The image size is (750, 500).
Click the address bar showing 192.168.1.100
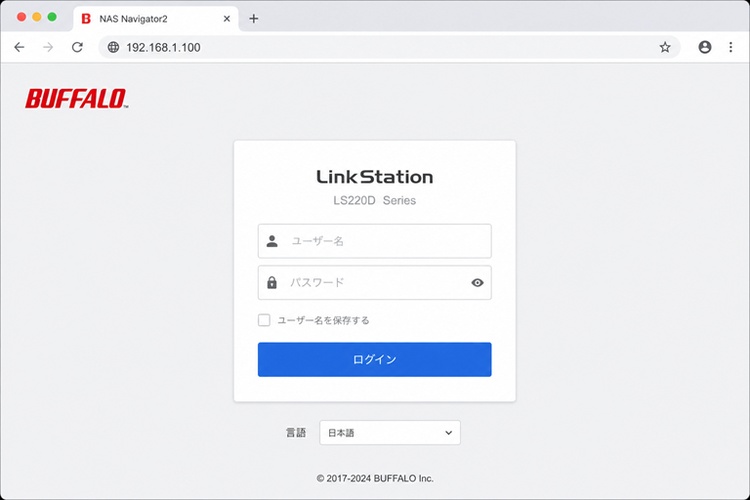389,47
